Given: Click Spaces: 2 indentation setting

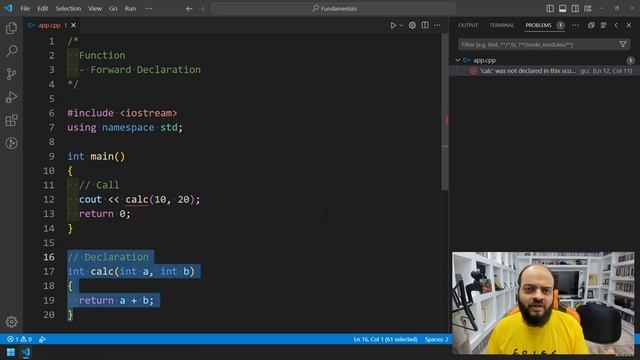Looking at the screenshot, I should click(436, 339).
